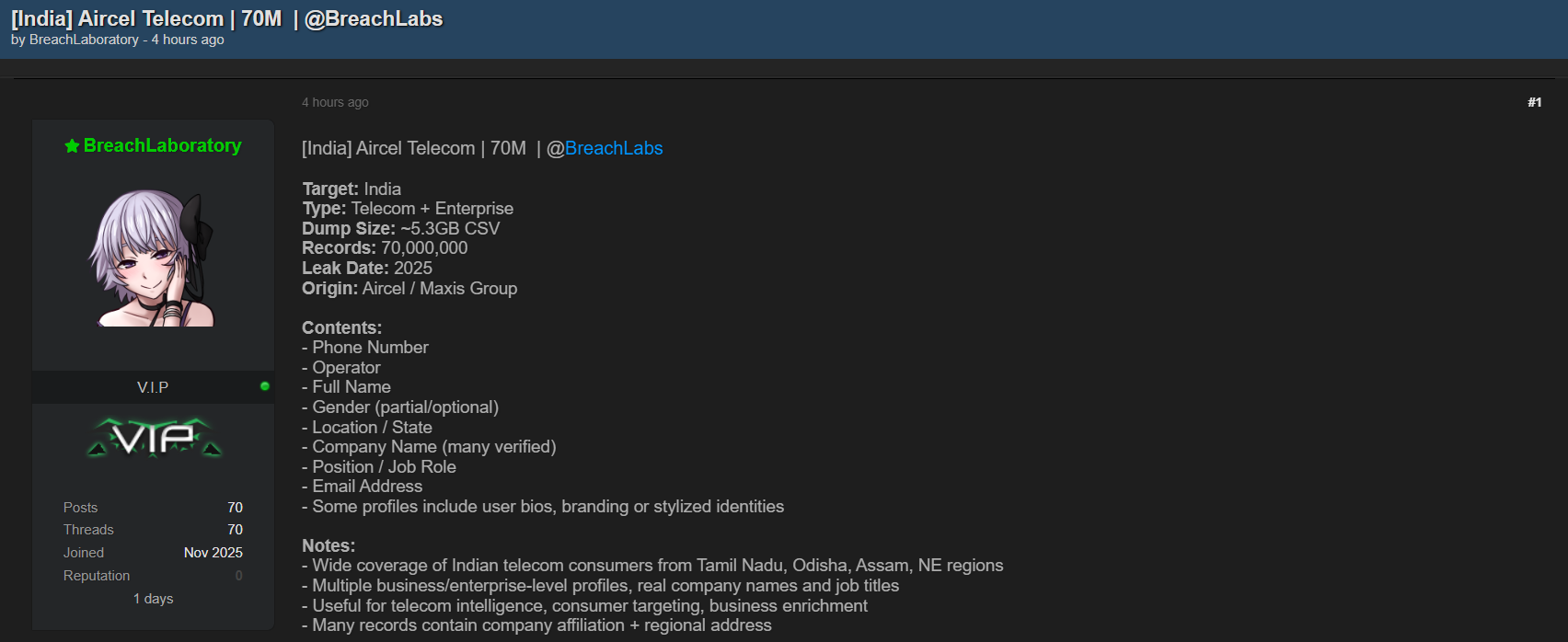Click the green online status dot

[x=265, y=386]
